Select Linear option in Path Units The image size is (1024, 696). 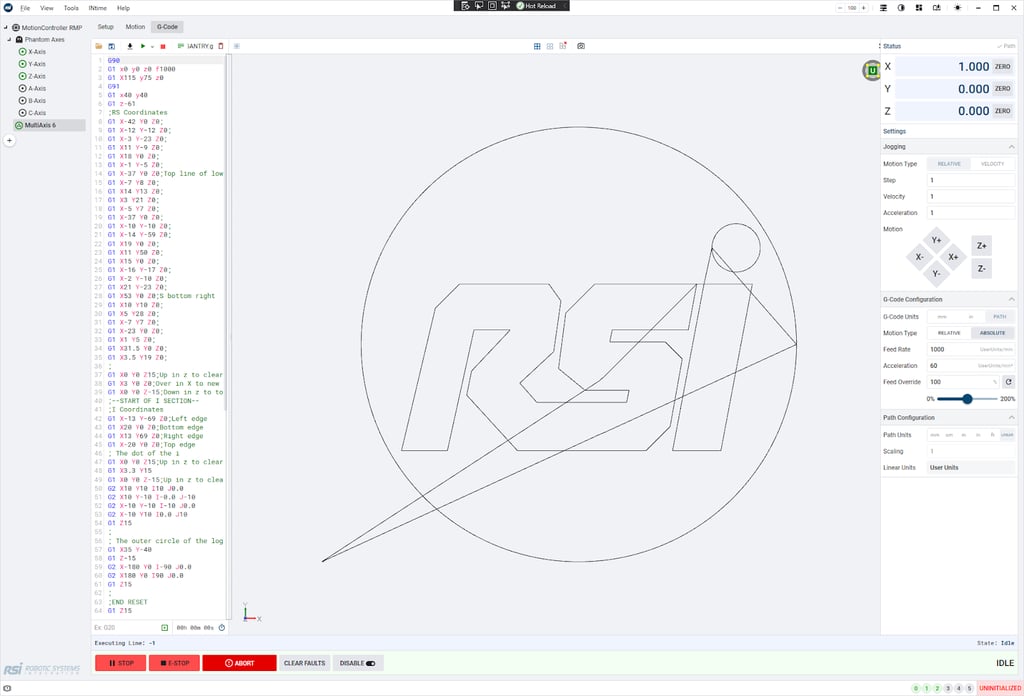[x=1007, y=435]
